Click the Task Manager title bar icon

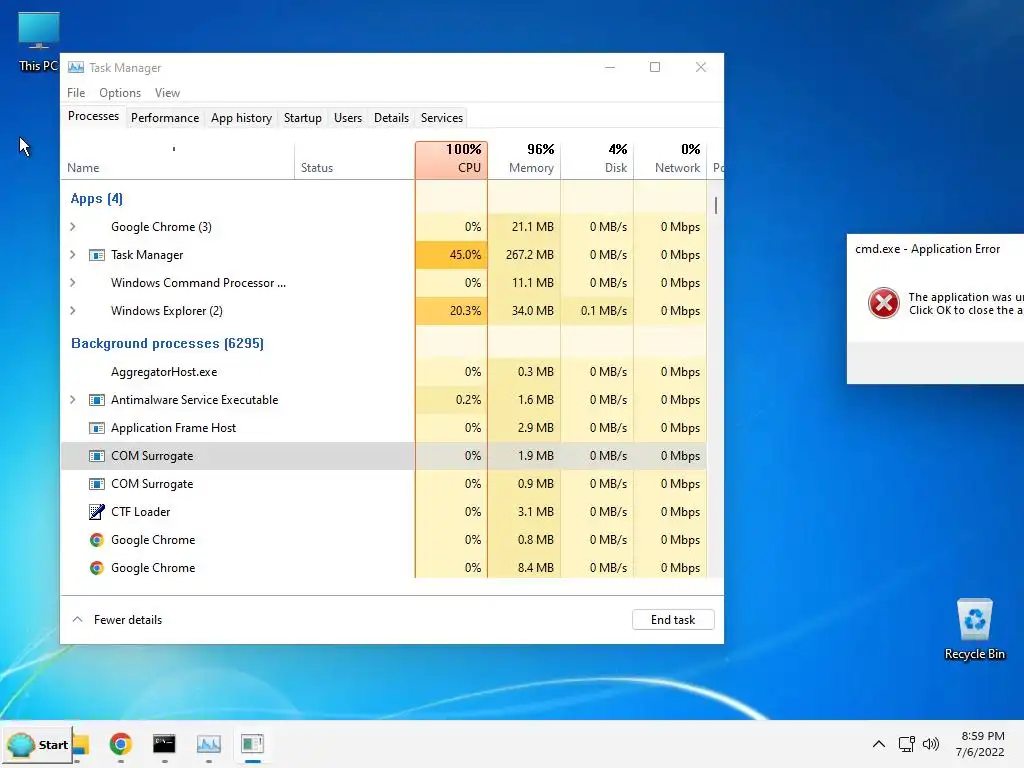(x=76, y=67)
